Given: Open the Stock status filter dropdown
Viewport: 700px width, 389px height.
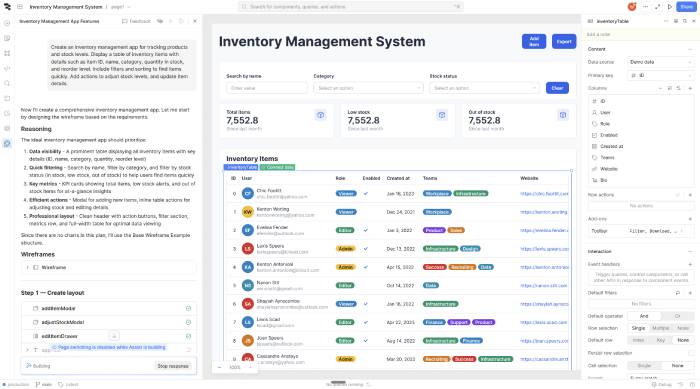Looking at the screenshot, I should [x=484, y=88].
